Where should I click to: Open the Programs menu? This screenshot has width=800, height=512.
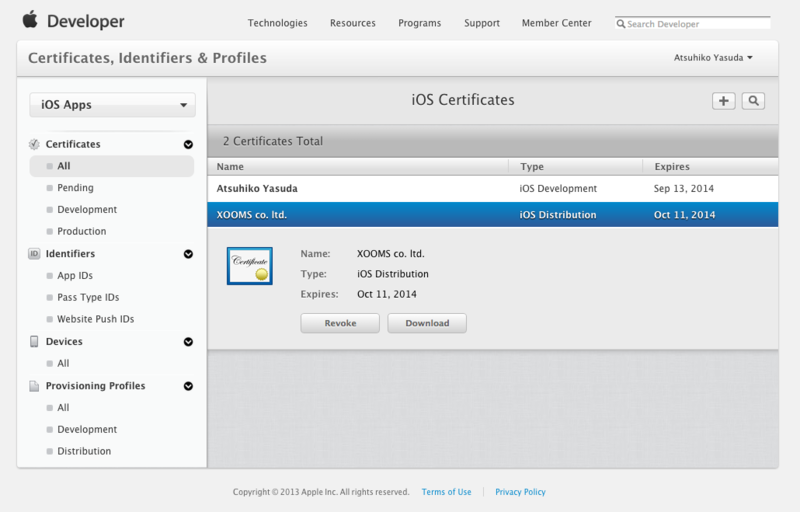coord(419,23)
